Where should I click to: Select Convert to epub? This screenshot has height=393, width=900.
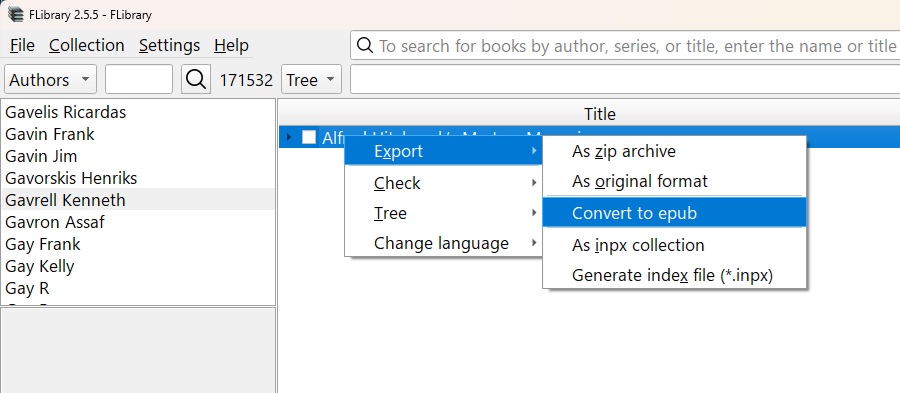[674, 213]
